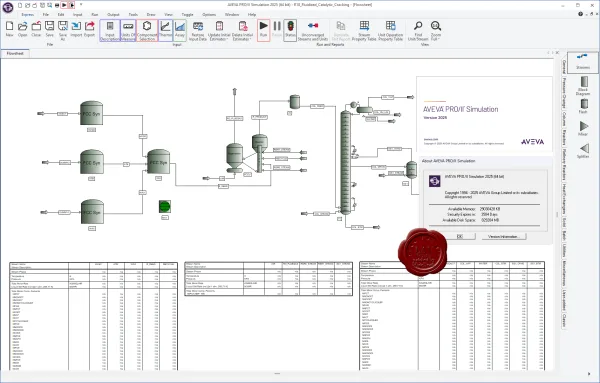Open the Window menu
Viewport: 600px width, 383px height.
tap(232, 15)
